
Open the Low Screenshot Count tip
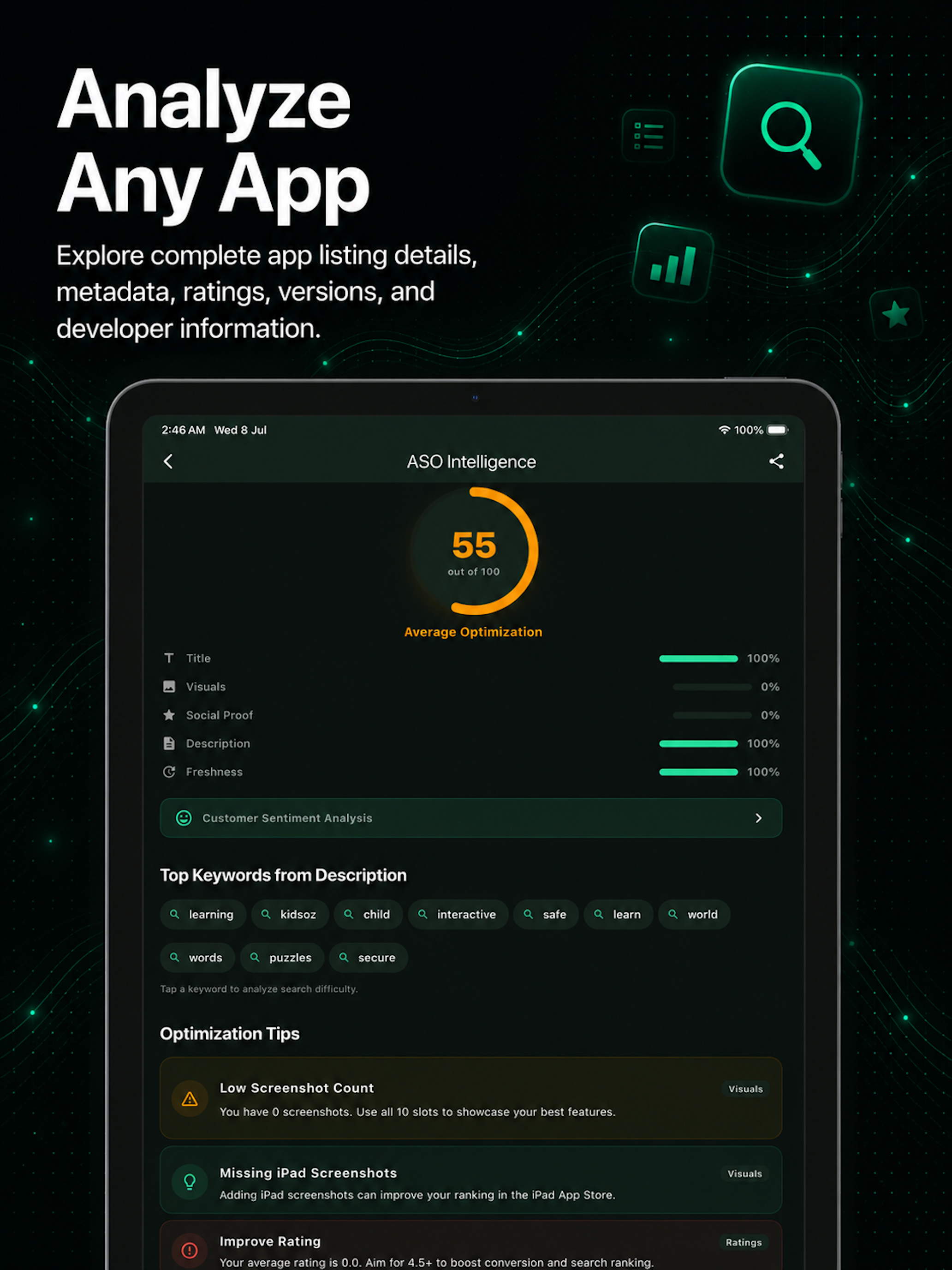coord(470,1098)
